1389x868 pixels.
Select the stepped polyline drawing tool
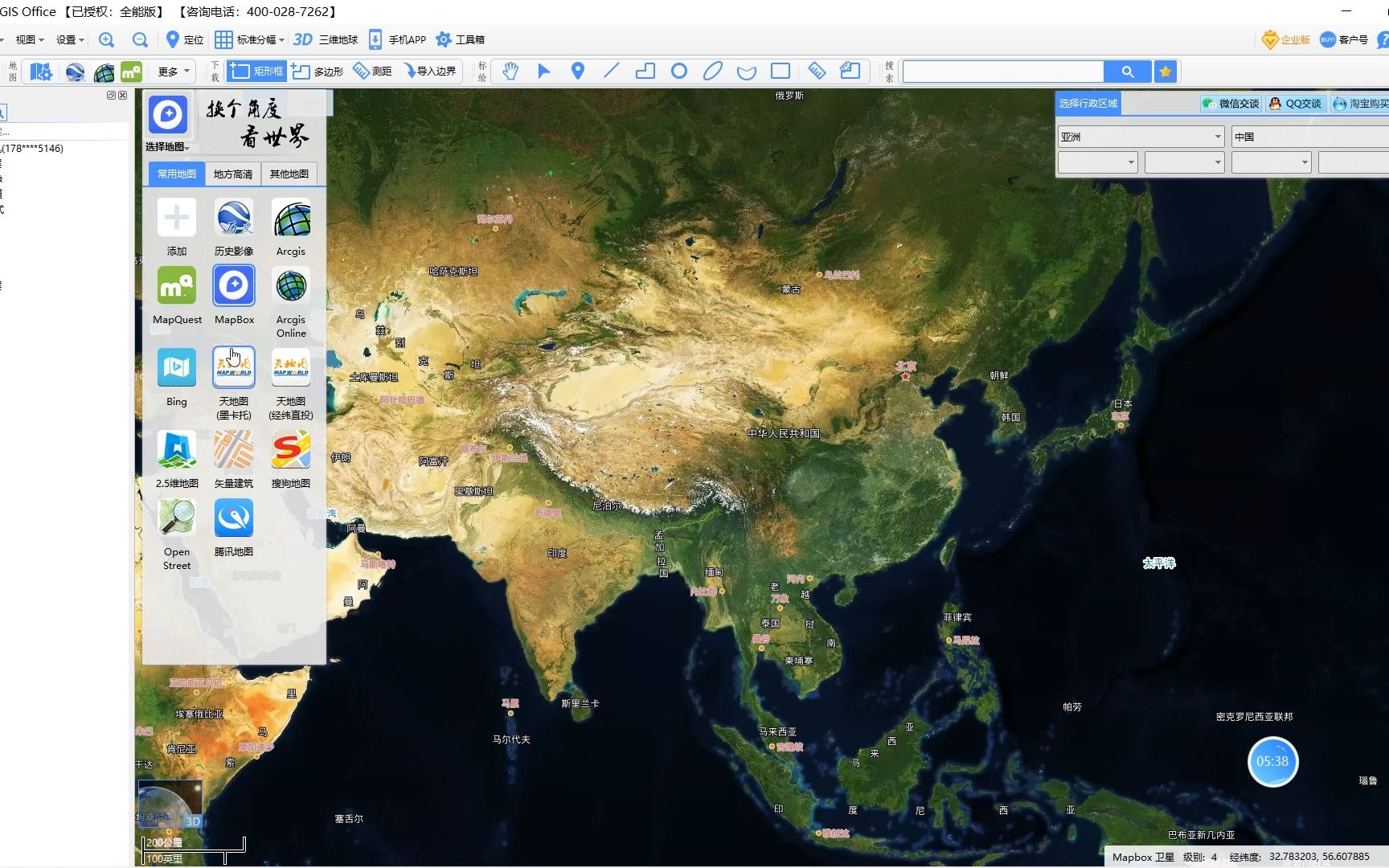coord(645,72)
